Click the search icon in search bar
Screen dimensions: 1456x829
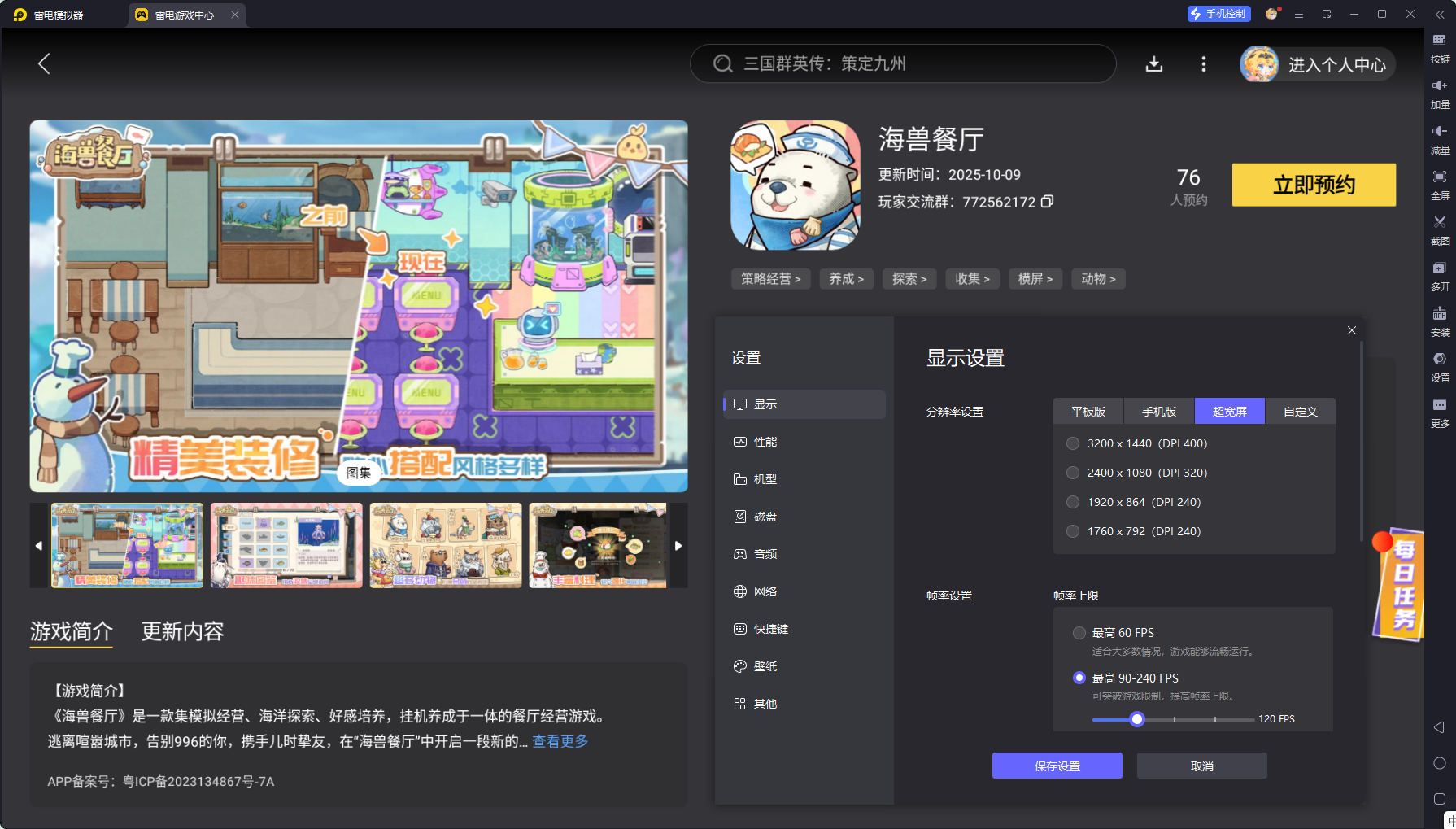[x=722, y=63]
